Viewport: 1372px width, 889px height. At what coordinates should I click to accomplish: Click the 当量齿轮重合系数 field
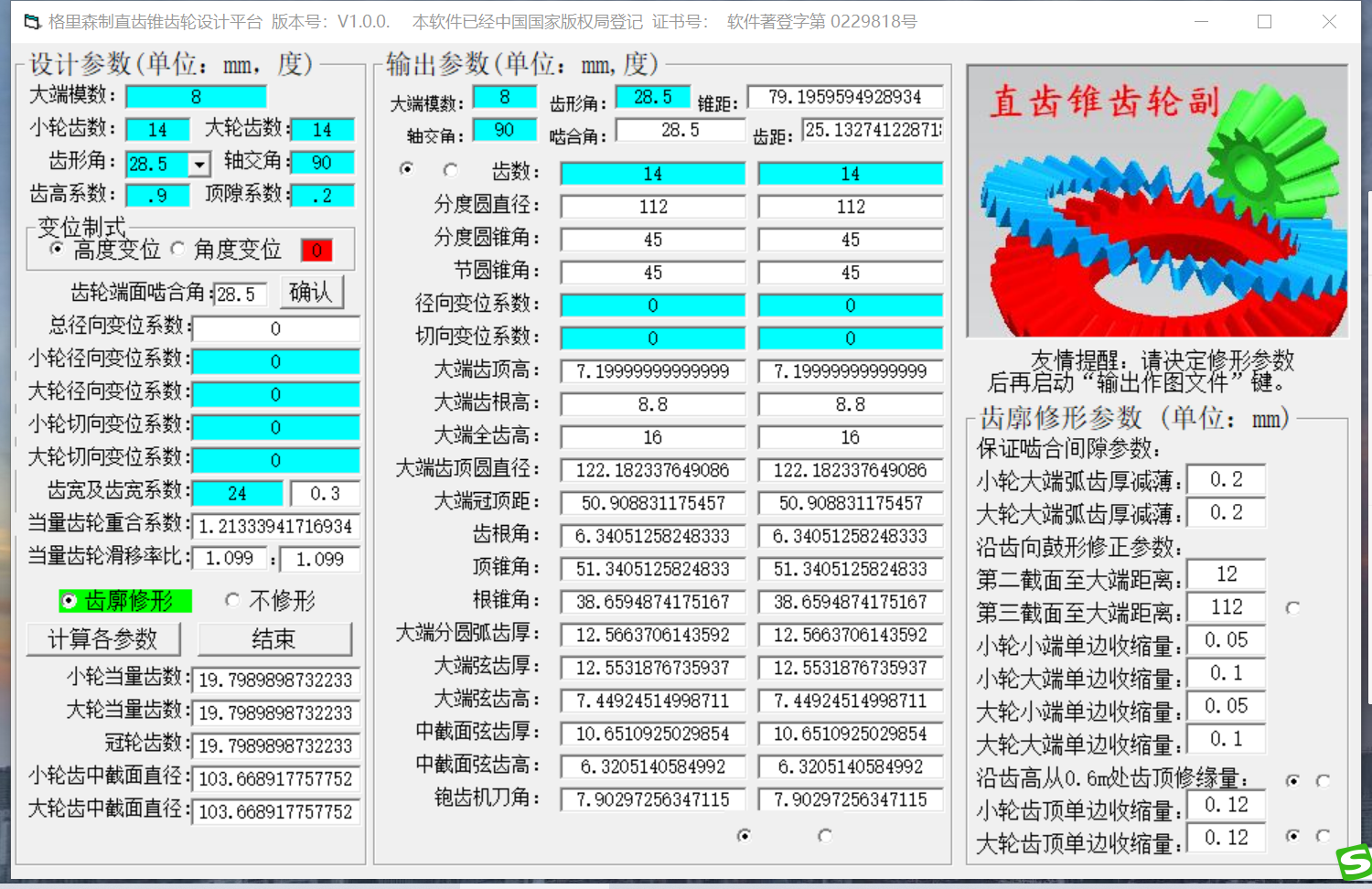coord(275,527)
